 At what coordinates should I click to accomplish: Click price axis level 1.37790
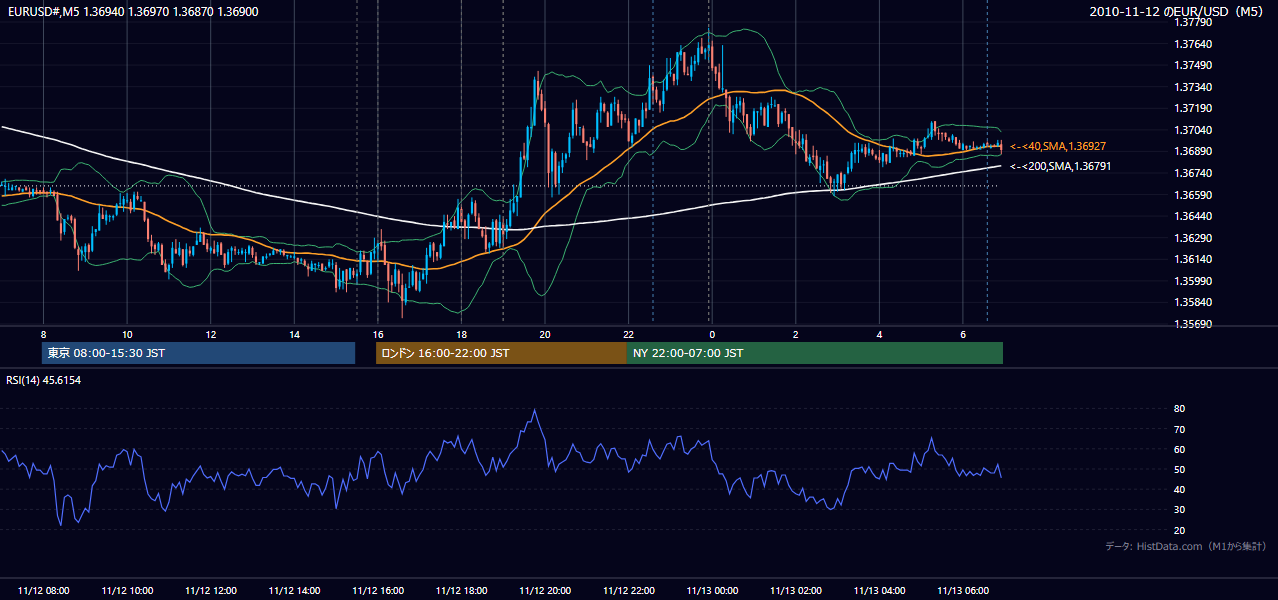click(x=1194, y=23)
